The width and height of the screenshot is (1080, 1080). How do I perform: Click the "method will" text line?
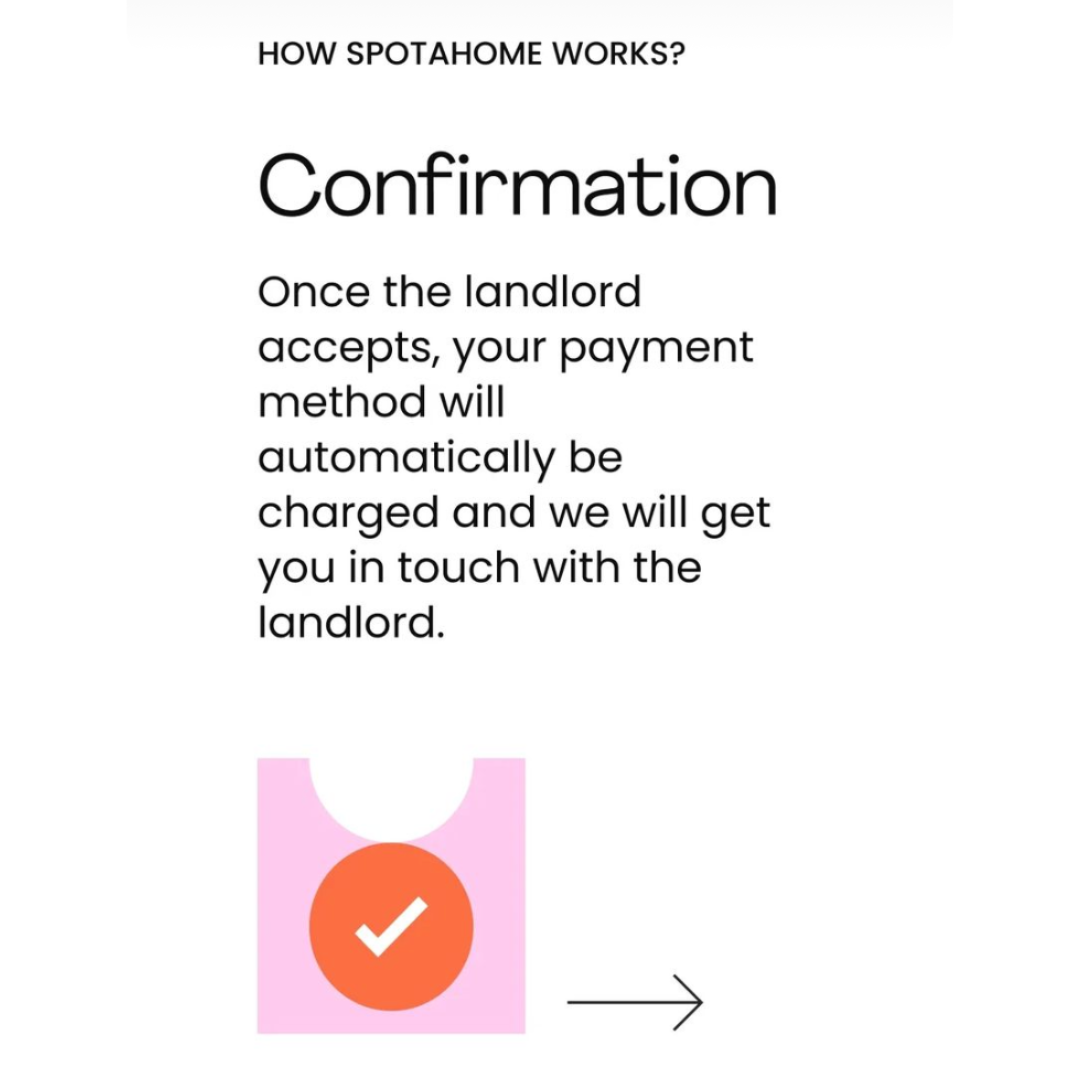point(382,402)
